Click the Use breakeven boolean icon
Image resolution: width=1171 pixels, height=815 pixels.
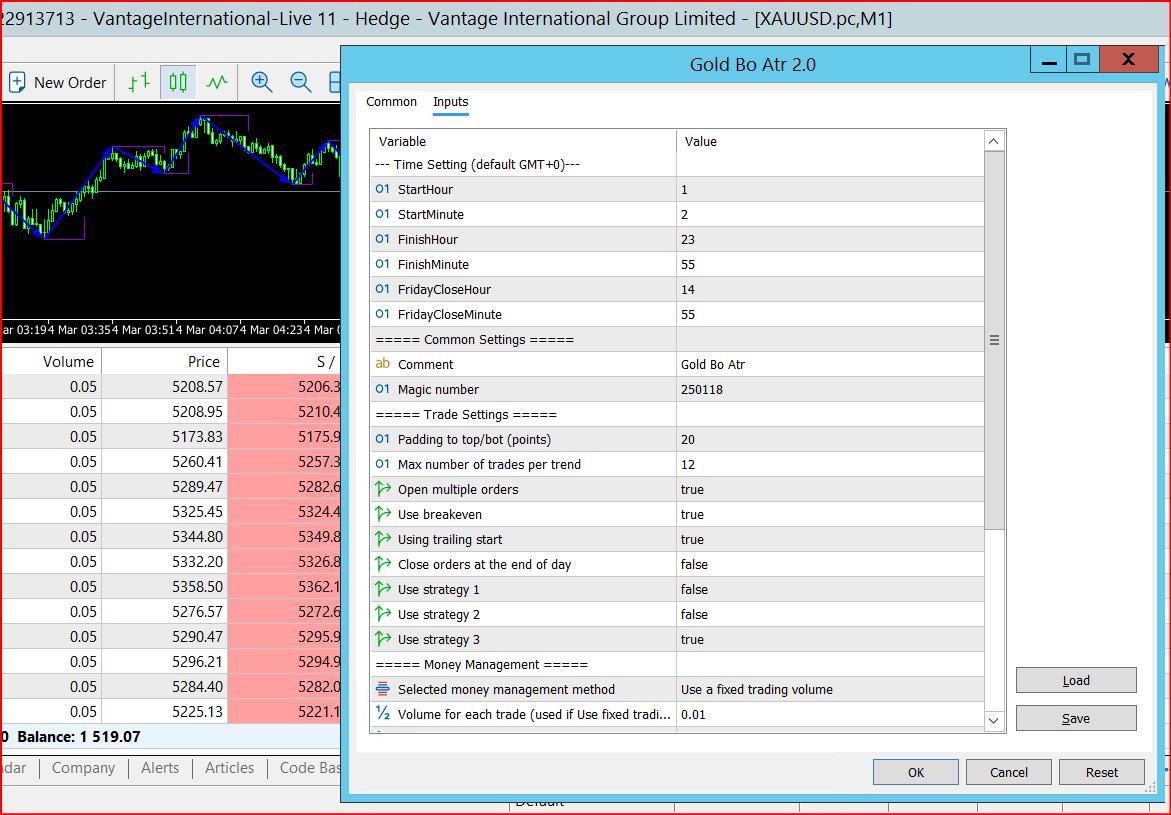coord(383,515)
